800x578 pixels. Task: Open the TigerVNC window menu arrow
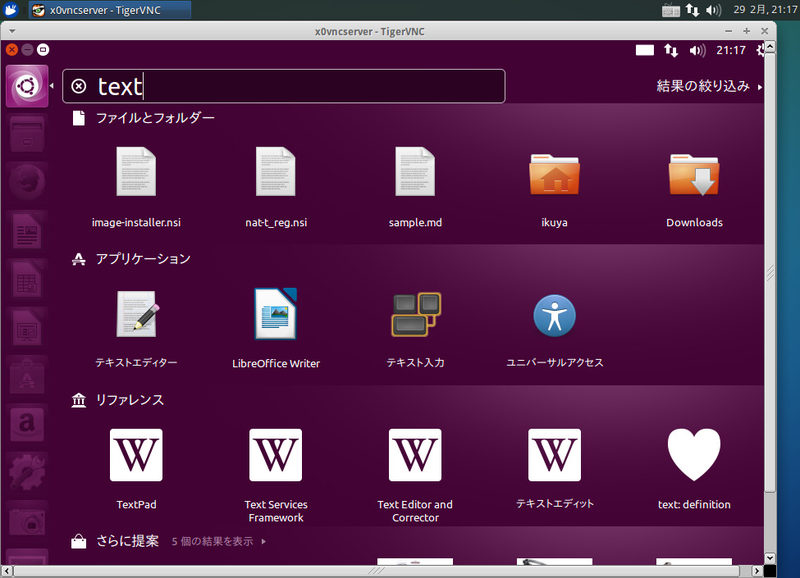[x=12, y=31]
